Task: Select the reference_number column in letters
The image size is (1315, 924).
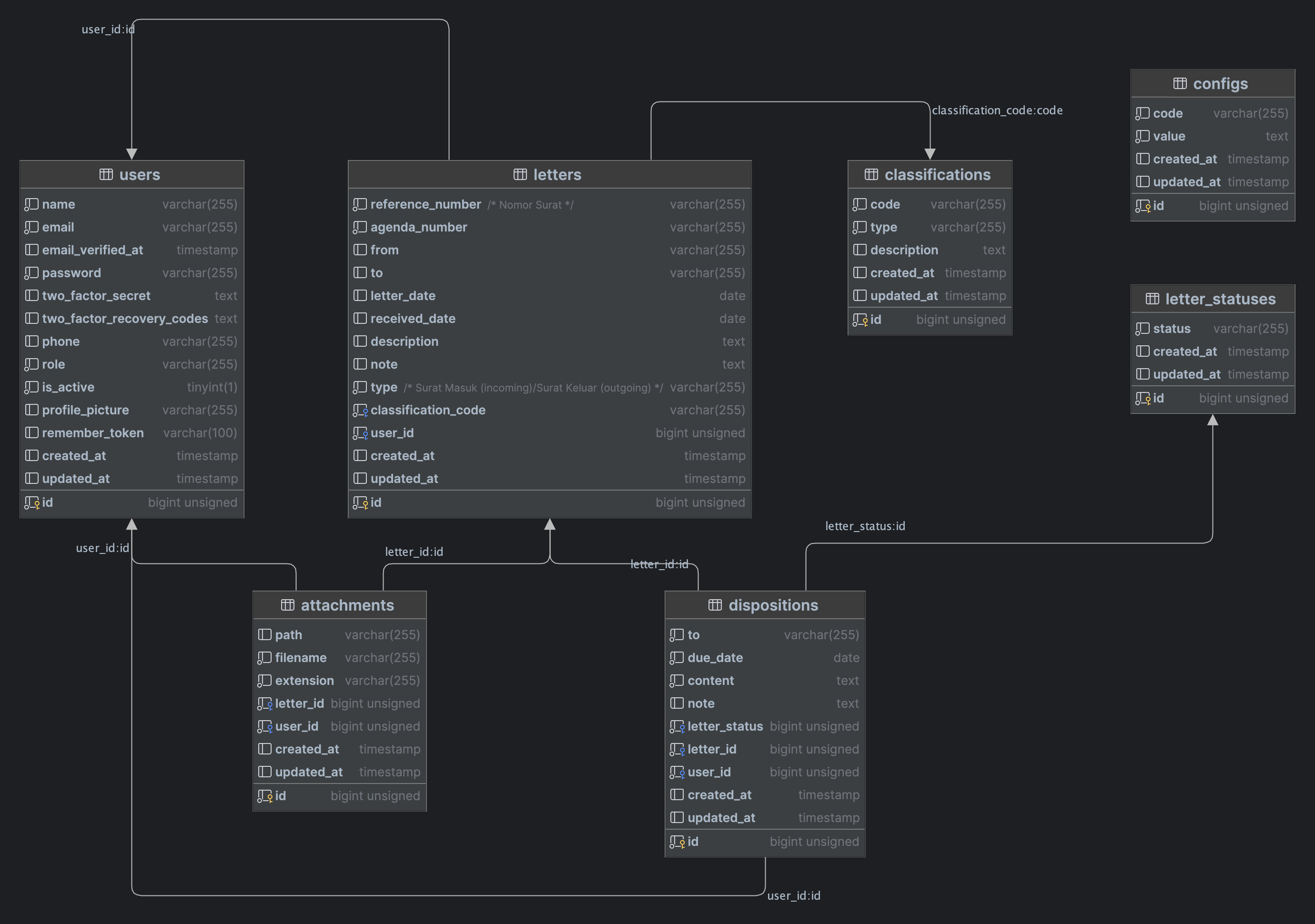Action: click(425, 204)
